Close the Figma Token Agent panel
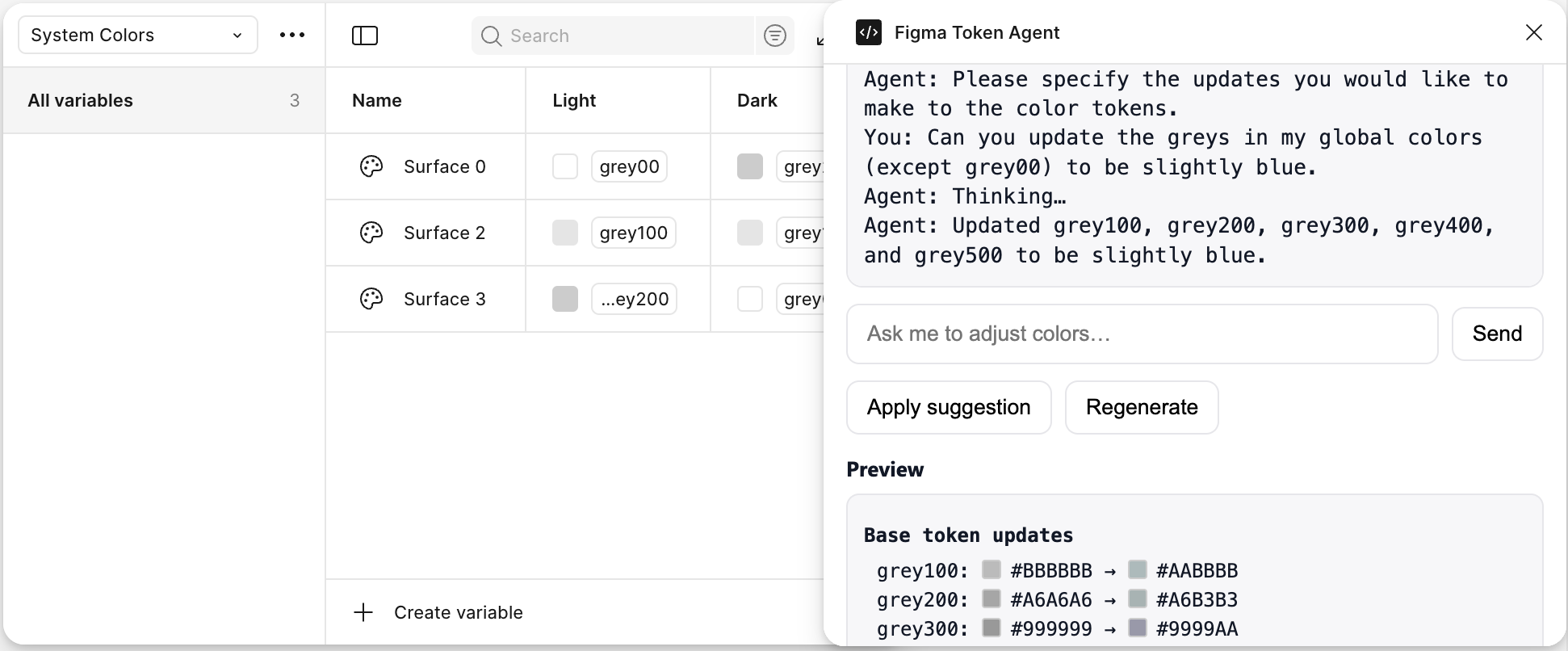The image size is (1568, 651). click(x=1533, y=32)
